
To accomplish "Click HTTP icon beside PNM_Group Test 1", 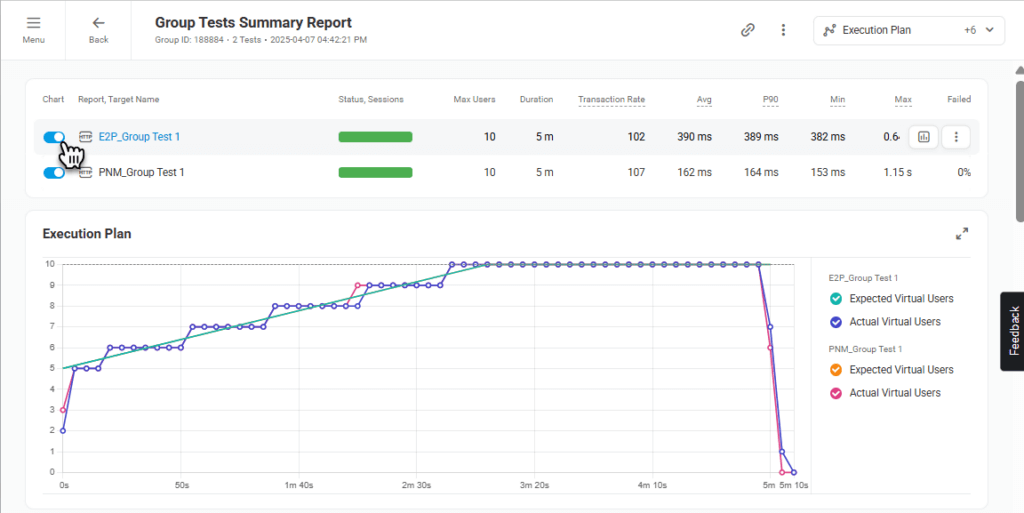I will tap(86, 172).
